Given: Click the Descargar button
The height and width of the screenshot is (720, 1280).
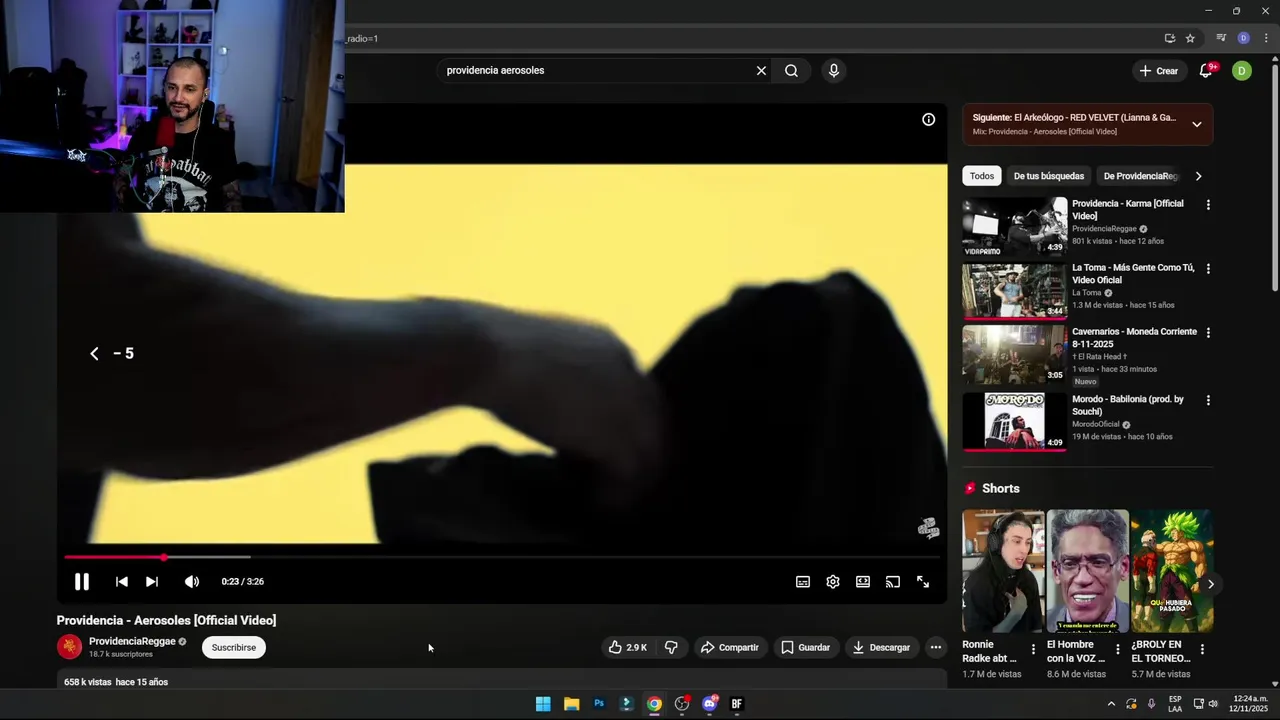Looking at the screenshot, I should pos(881,647).
